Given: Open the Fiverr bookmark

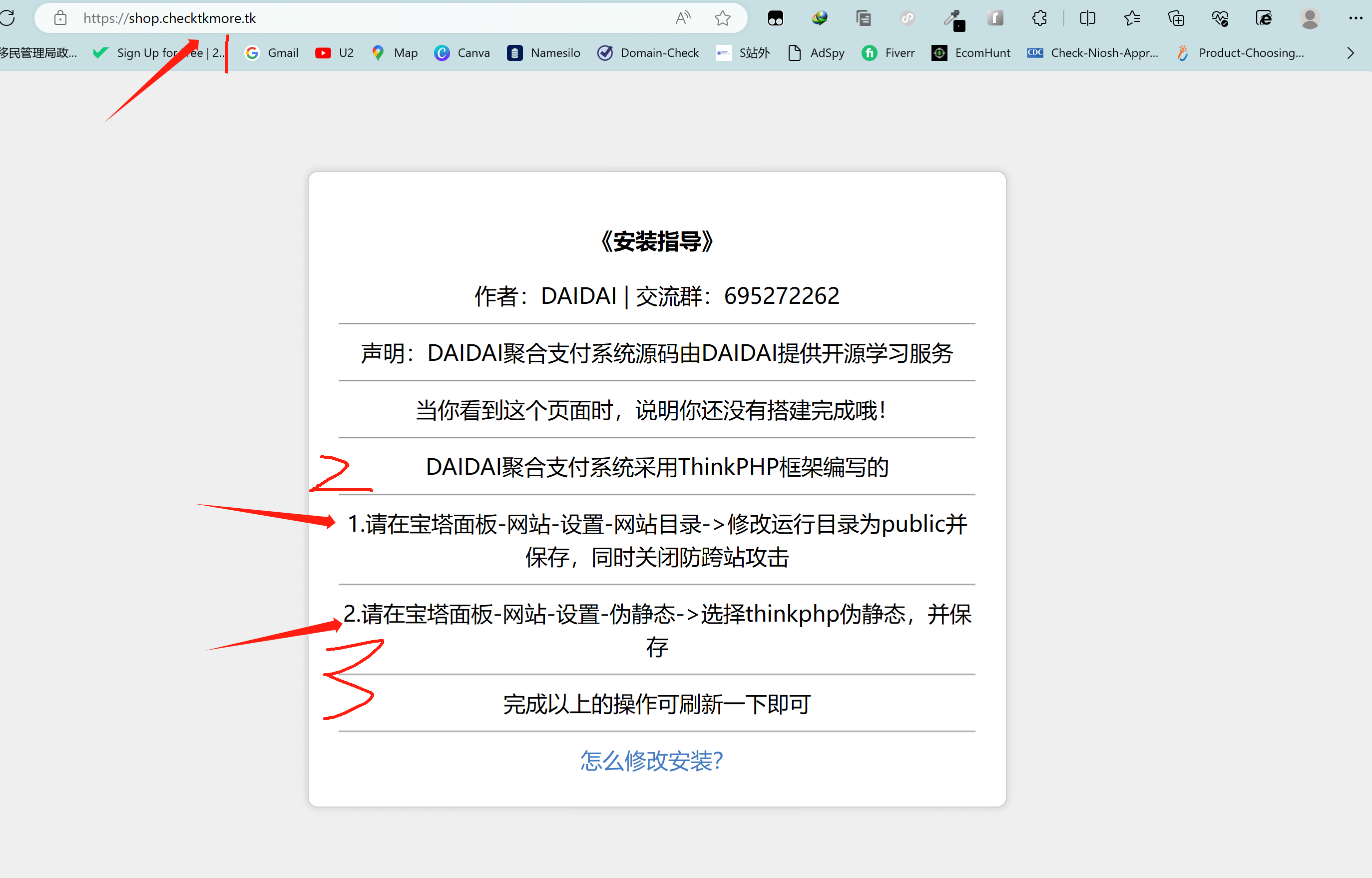Looking at the screenshot, I should [x=888, y=53].
